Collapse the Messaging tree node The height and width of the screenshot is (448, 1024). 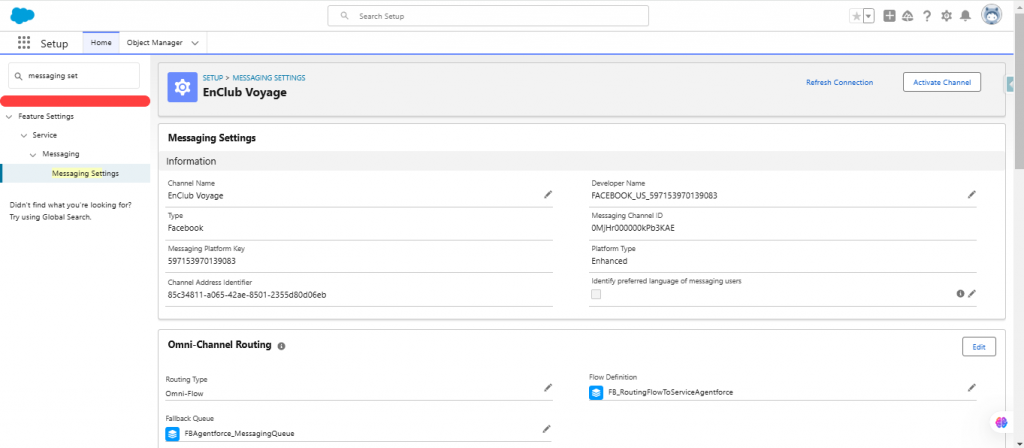(x=33, y=154)
